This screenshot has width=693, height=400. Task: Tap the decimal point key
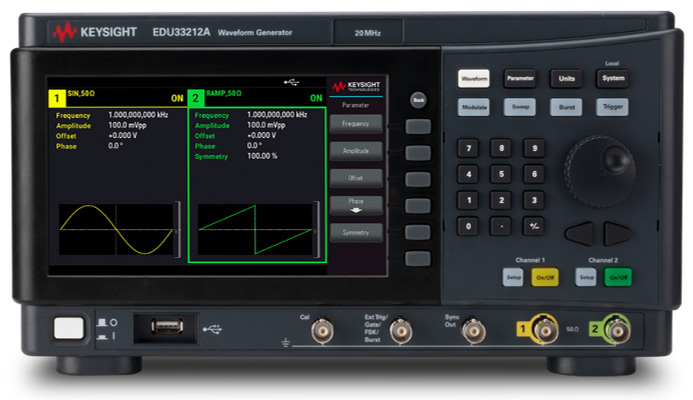[501, 226]
